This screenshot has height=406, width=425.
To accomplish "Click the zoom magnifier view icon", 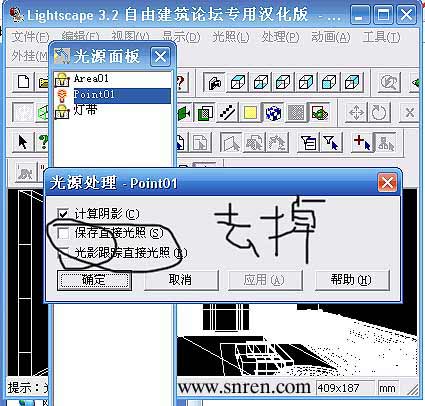I will point(389,82).
